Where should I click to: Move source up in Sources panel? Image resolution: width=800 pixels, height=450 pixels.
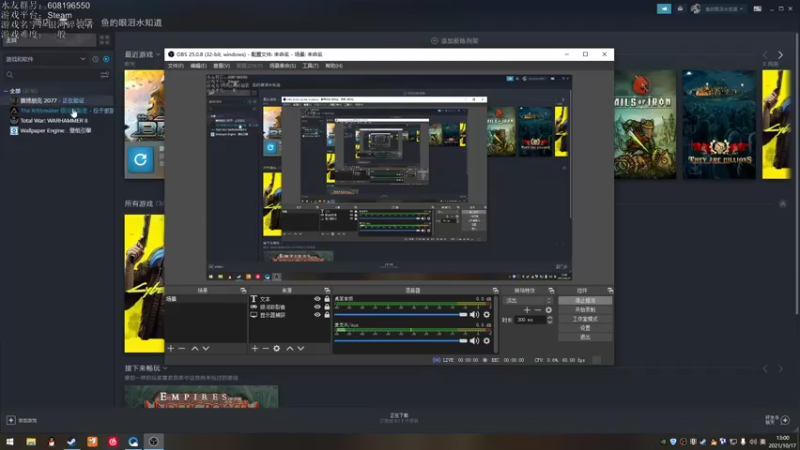tap(289, 348)
